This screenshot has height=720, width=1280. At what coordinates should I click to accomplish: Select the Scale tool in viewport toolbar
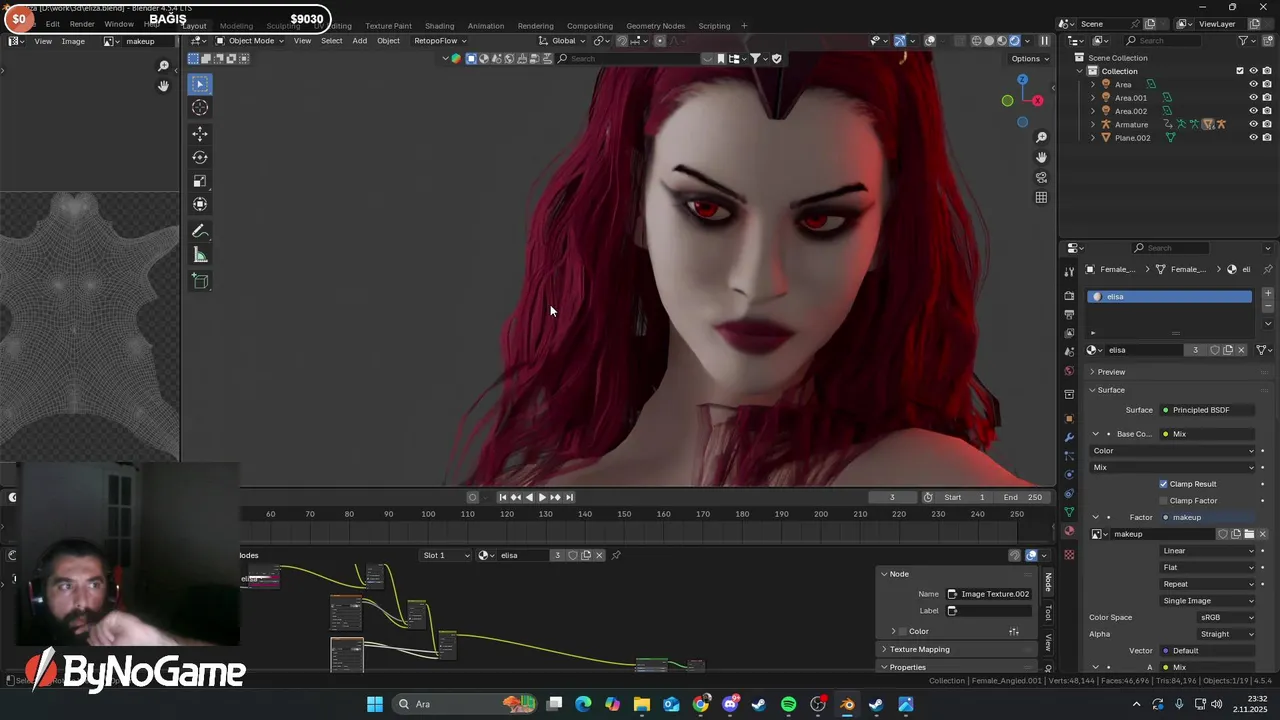[200, 181]
